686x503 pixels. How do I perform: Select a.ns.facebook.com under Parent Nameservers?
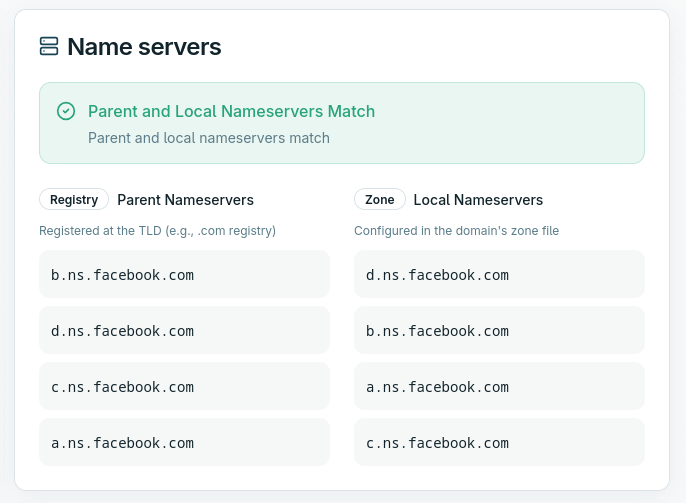(x=122, y=442)
